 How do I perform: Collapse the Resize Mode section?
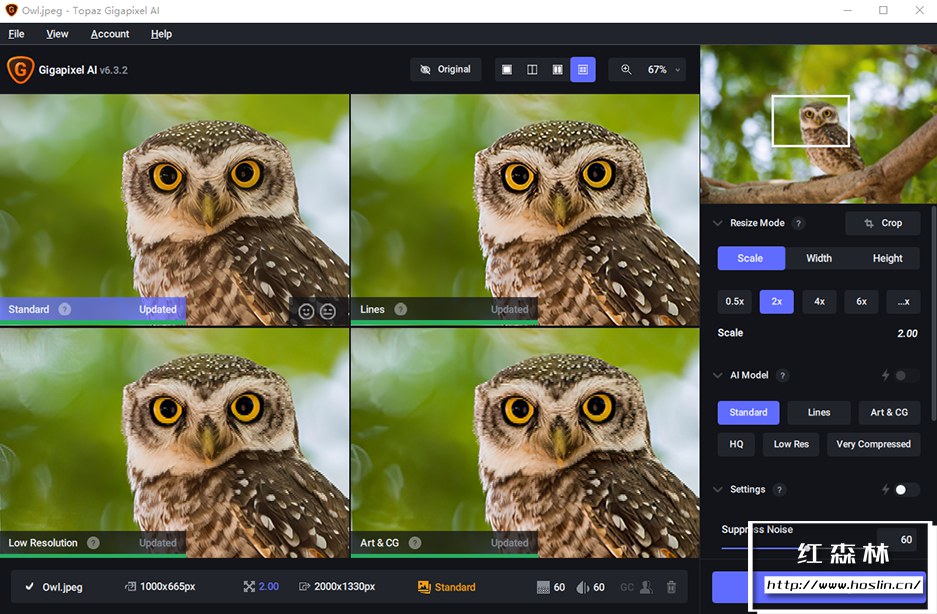coord(718,223)
